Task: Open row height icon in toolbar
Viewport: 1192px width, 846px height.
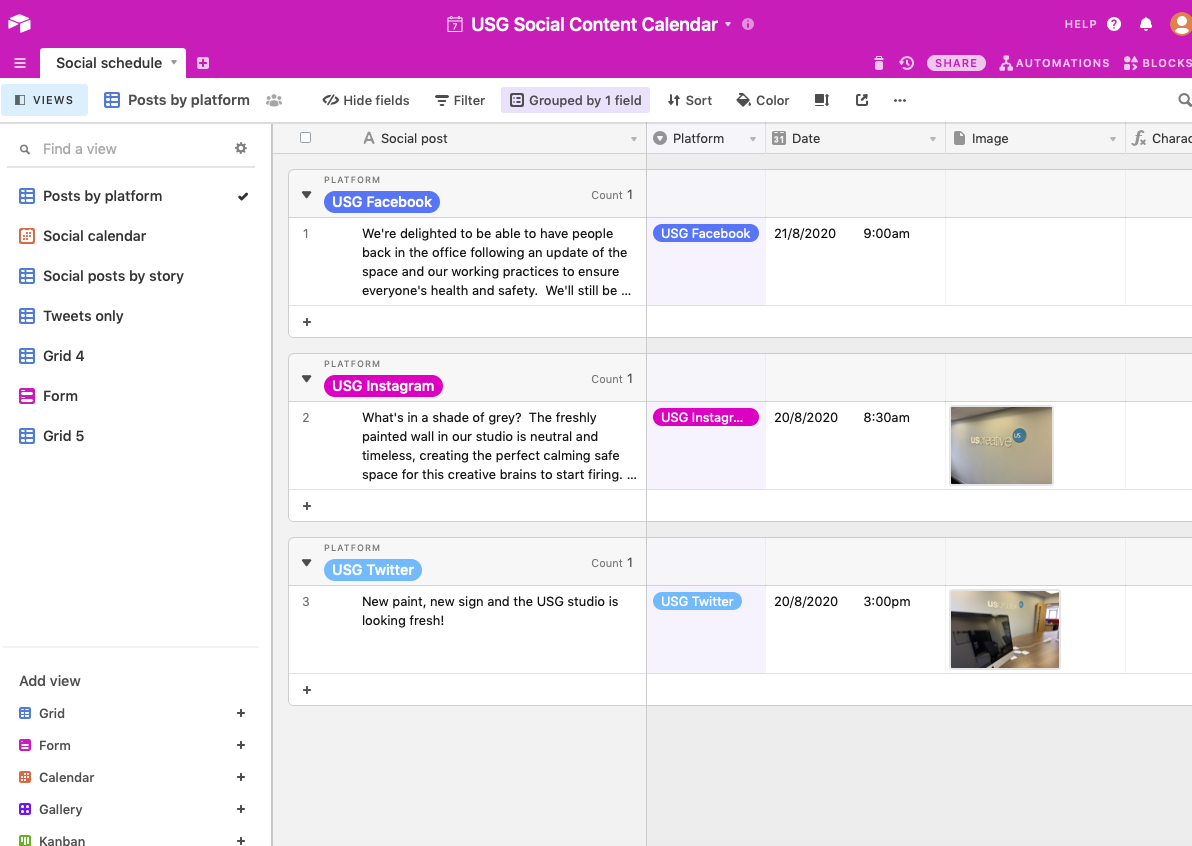Action: 822,100
